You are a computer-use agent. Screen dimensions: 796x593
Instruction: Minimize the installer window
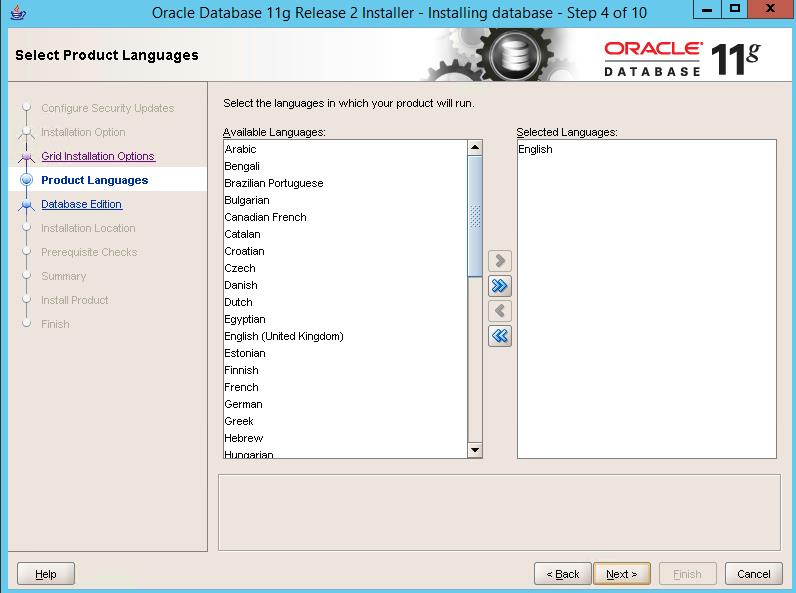click(x=707, y=9)
